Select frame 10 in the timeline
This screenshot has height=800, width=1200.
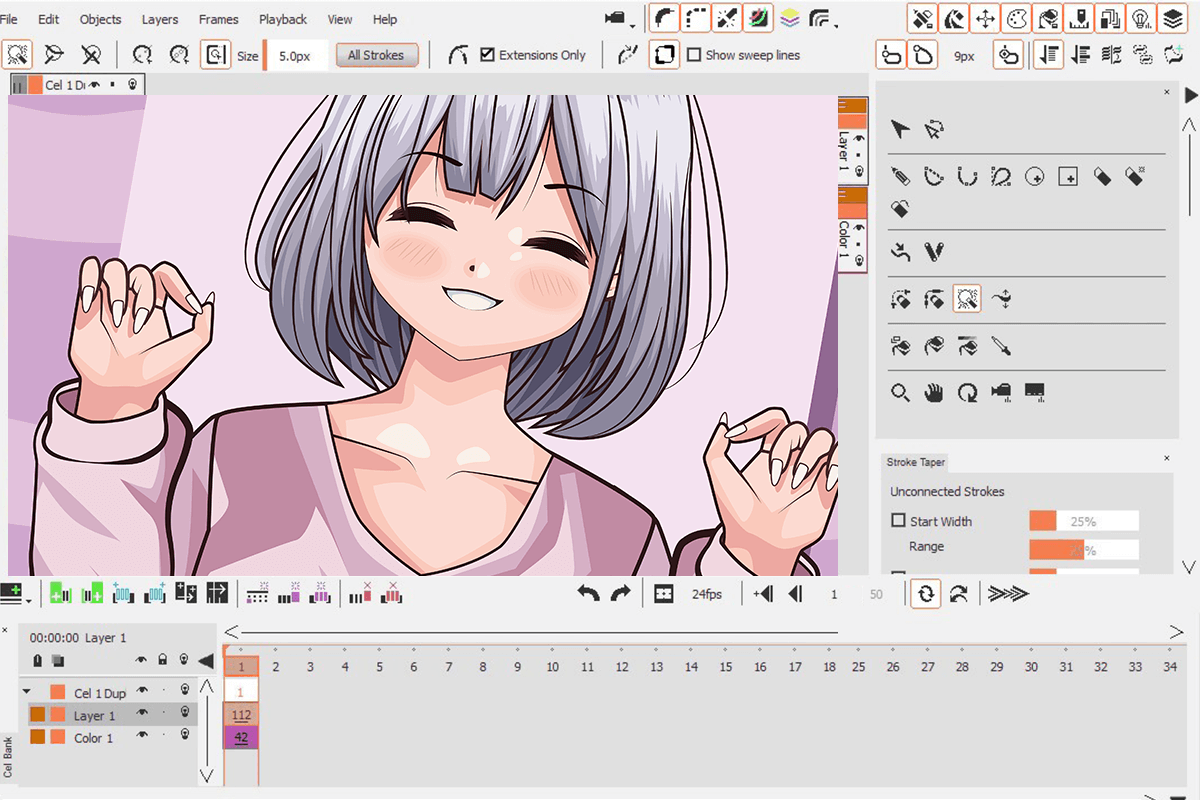(x=551, y=665)
